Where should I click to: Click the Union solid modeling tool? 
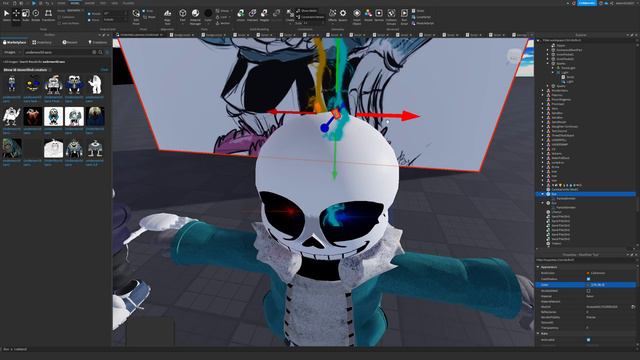pyautogui.click(x=241, y=16)
